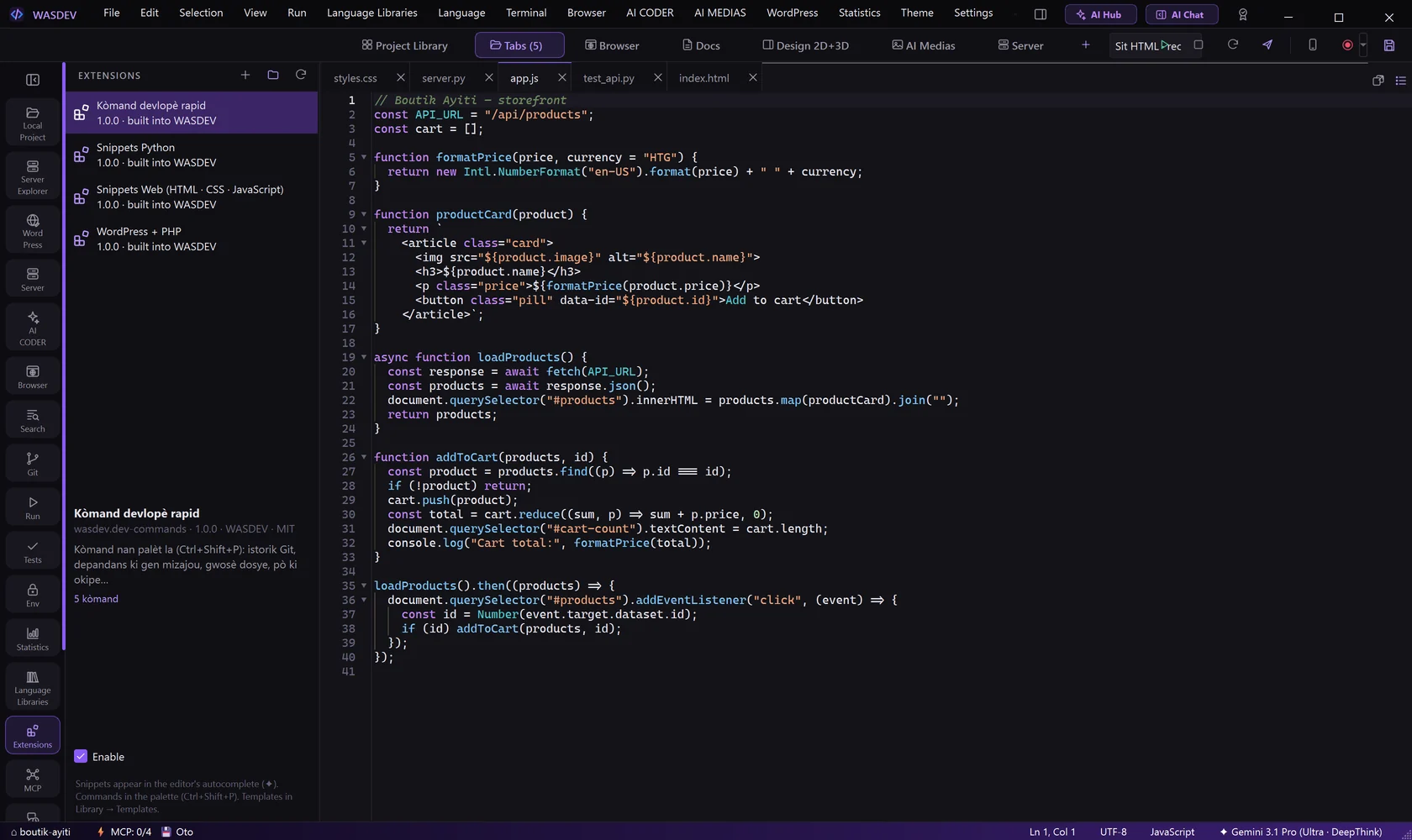1412x840 pixels.
Task: Click the red record button in toolbar
Action: (1347, 45)
